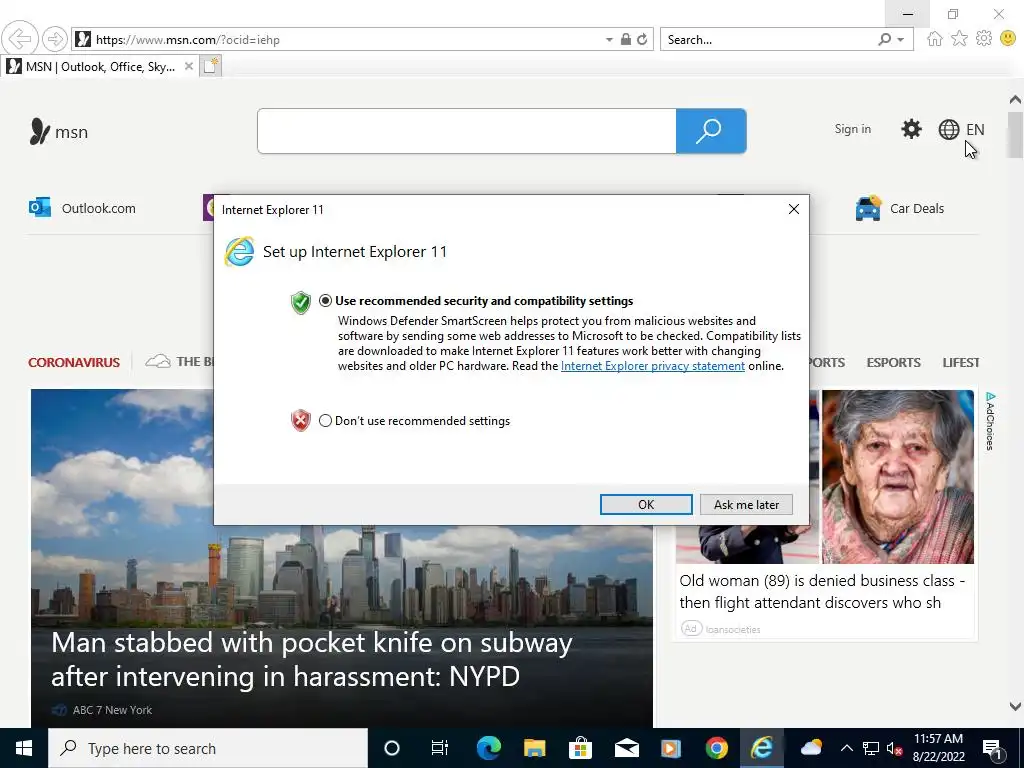This screenshot has height=768, width=1024.
Task: Click the blue MSN search button
Action: (x=711, y=131)
